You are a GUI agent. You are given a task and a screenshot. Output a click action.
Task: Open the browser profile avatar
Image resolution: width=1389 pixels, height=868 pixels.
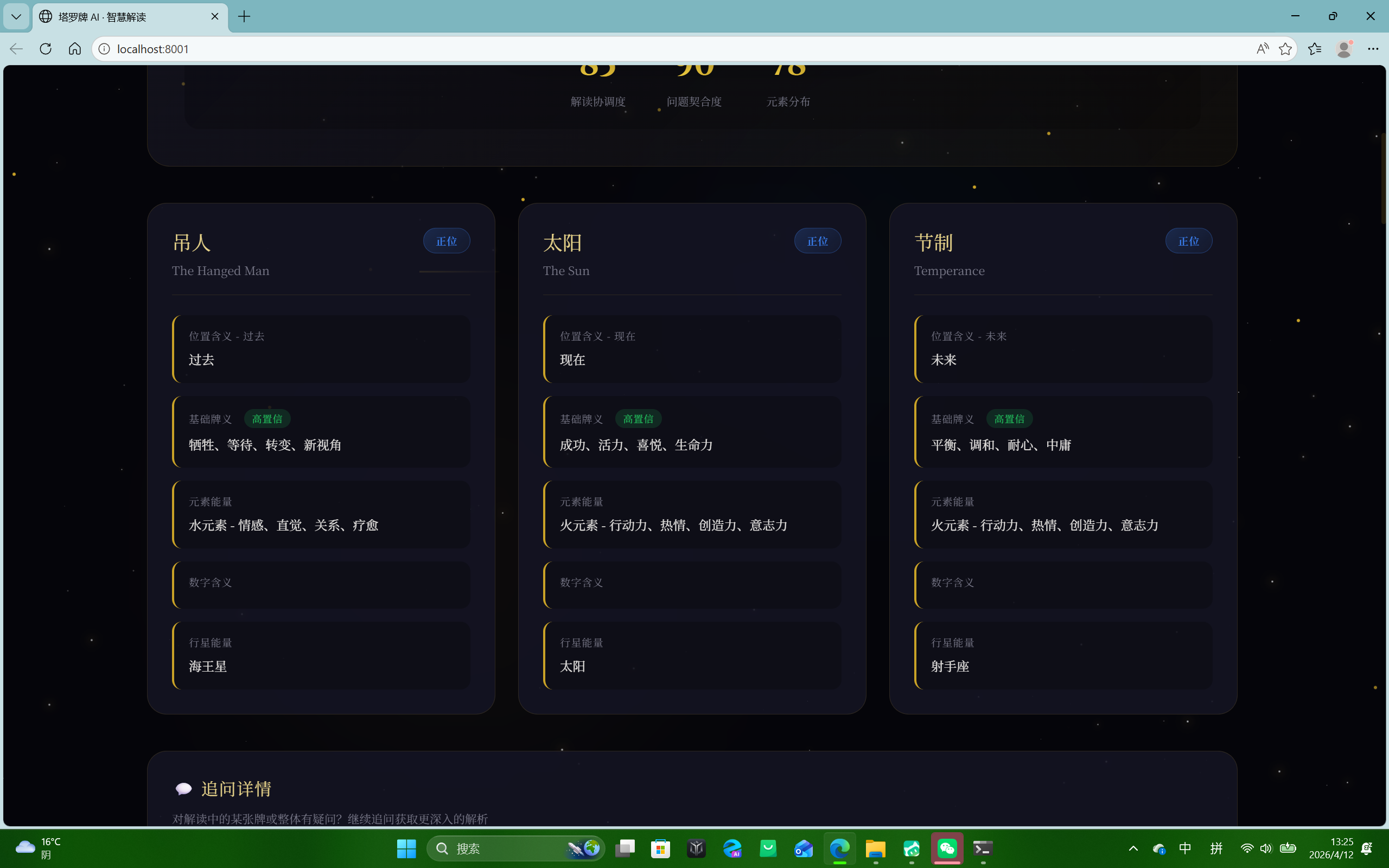pyautogui.click(x=1343, y=49)
